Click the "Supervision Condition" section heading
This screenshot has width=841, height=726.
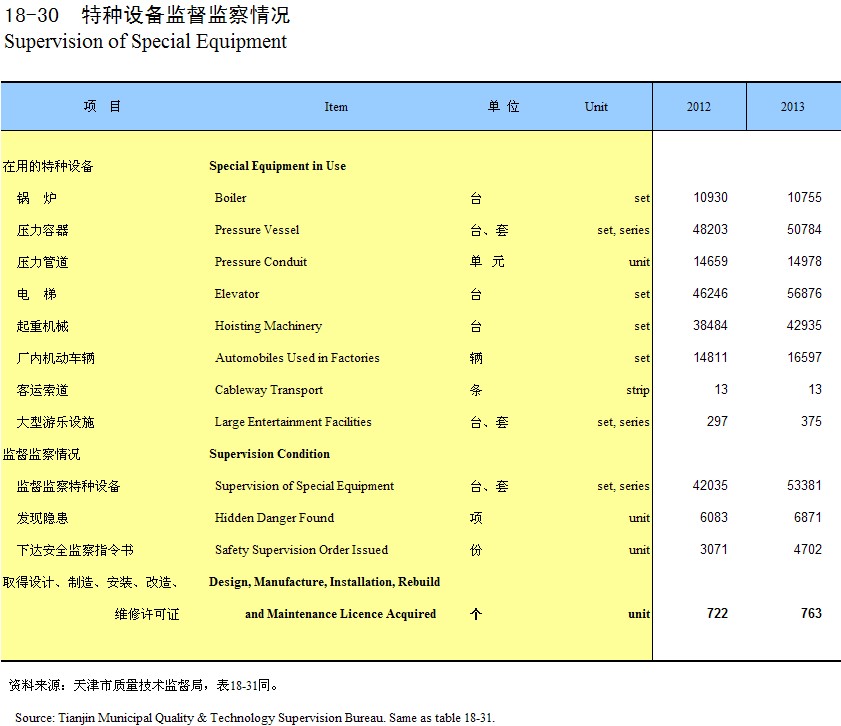tap(269, 454)
